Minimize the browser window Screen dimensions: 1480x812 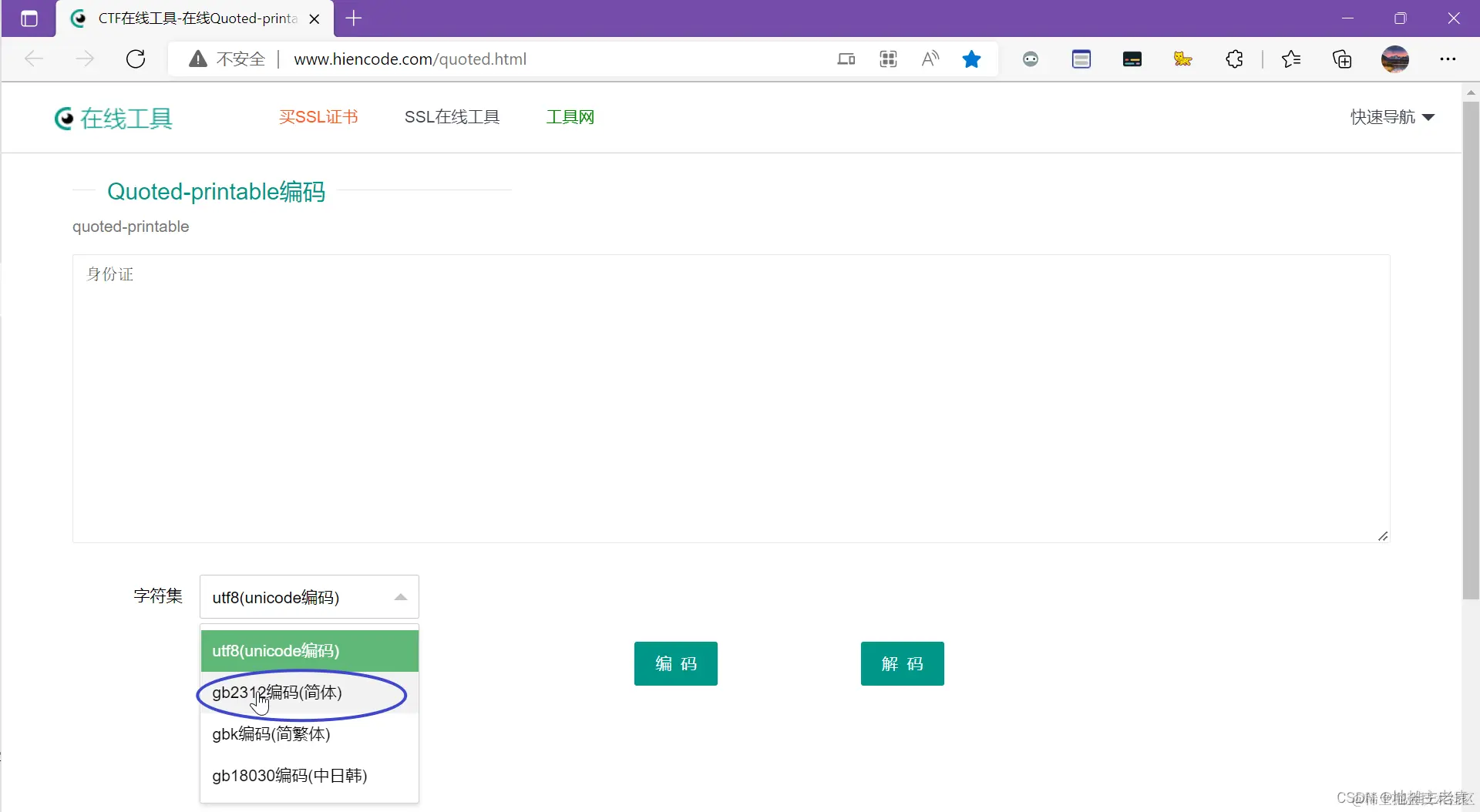[x=1347, y=18]
